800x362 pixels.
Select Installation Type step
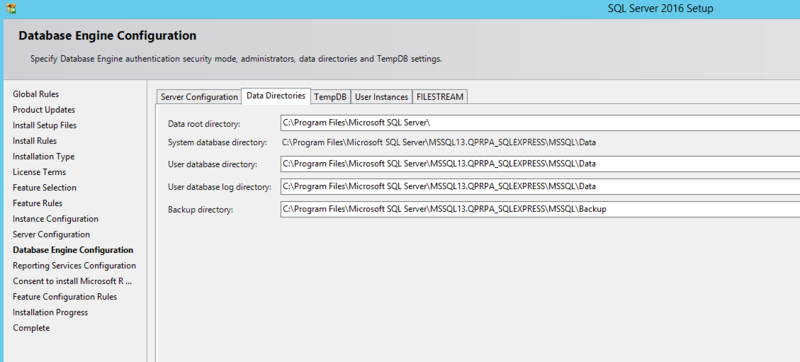pos(43,157)
